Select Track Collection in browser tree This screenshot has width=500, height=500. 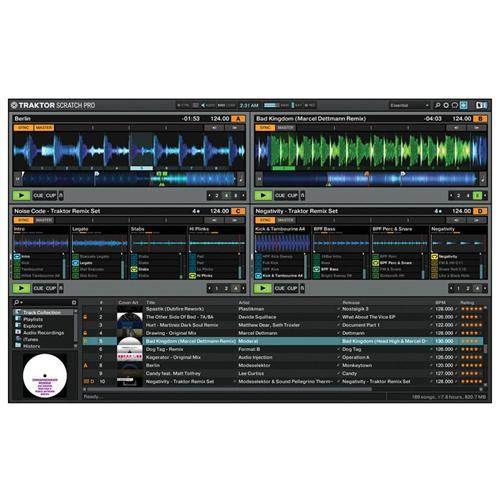(42, 313)
